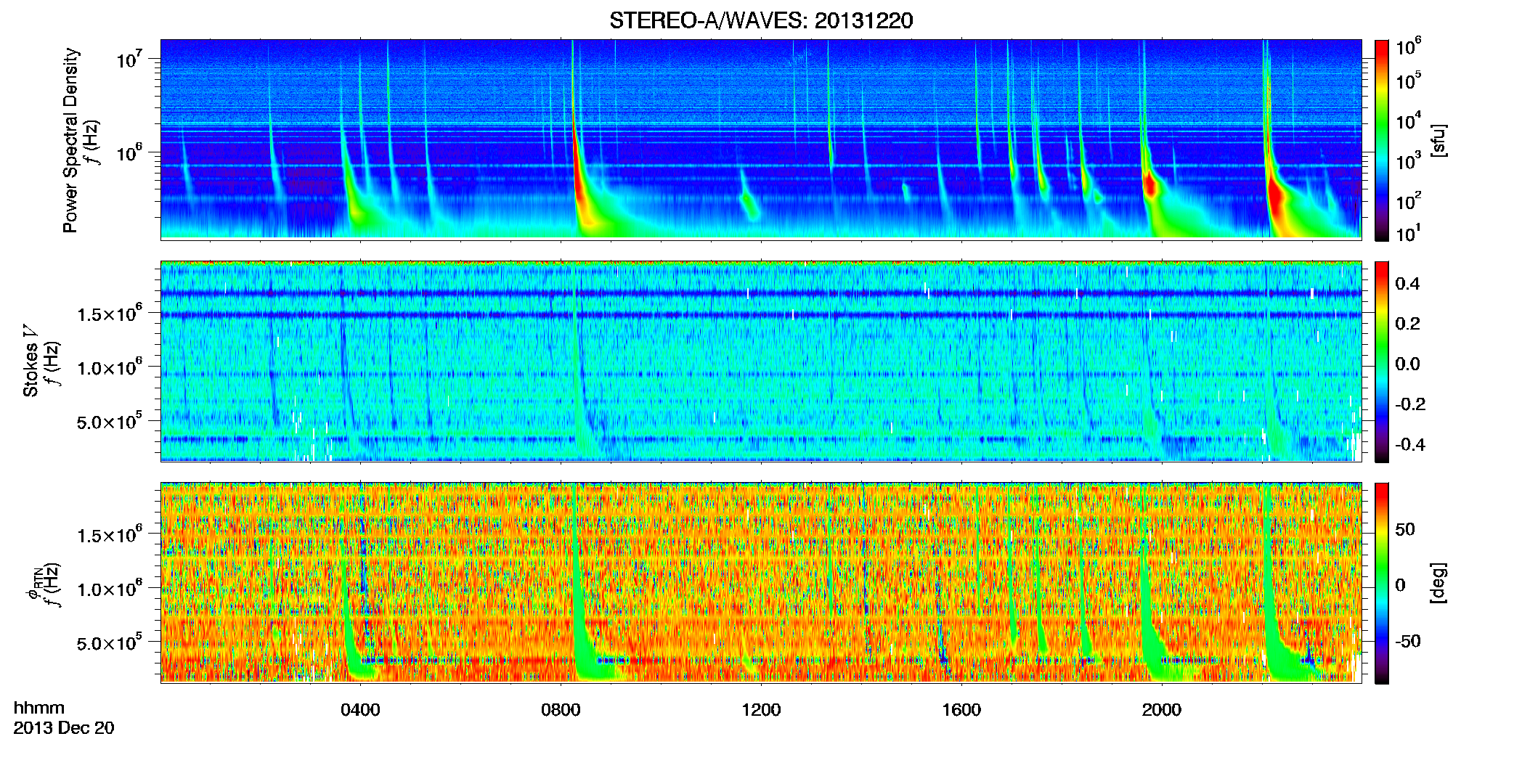This screenshot has height=784, width=1522.
Task: Click the "Stokes V" axis label
Action: tap(30, 361)
